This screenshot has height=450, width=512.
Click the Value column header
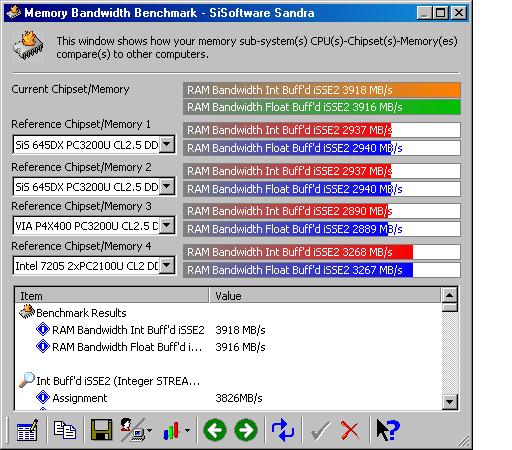[x=325, y=296]
